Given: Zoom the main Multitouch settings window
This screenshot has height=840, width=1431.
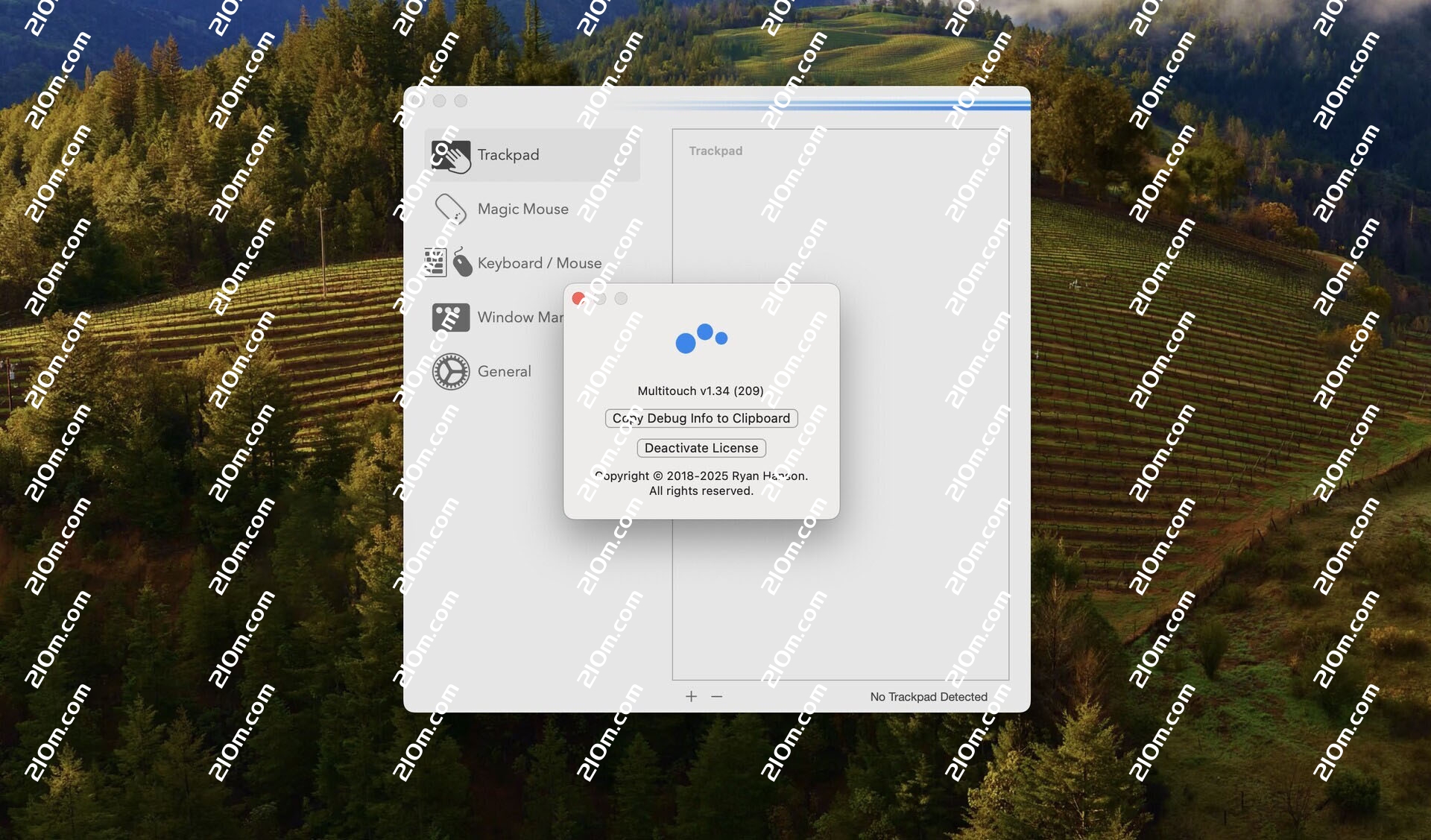Looking at the screenshot, I should [461, 101].
